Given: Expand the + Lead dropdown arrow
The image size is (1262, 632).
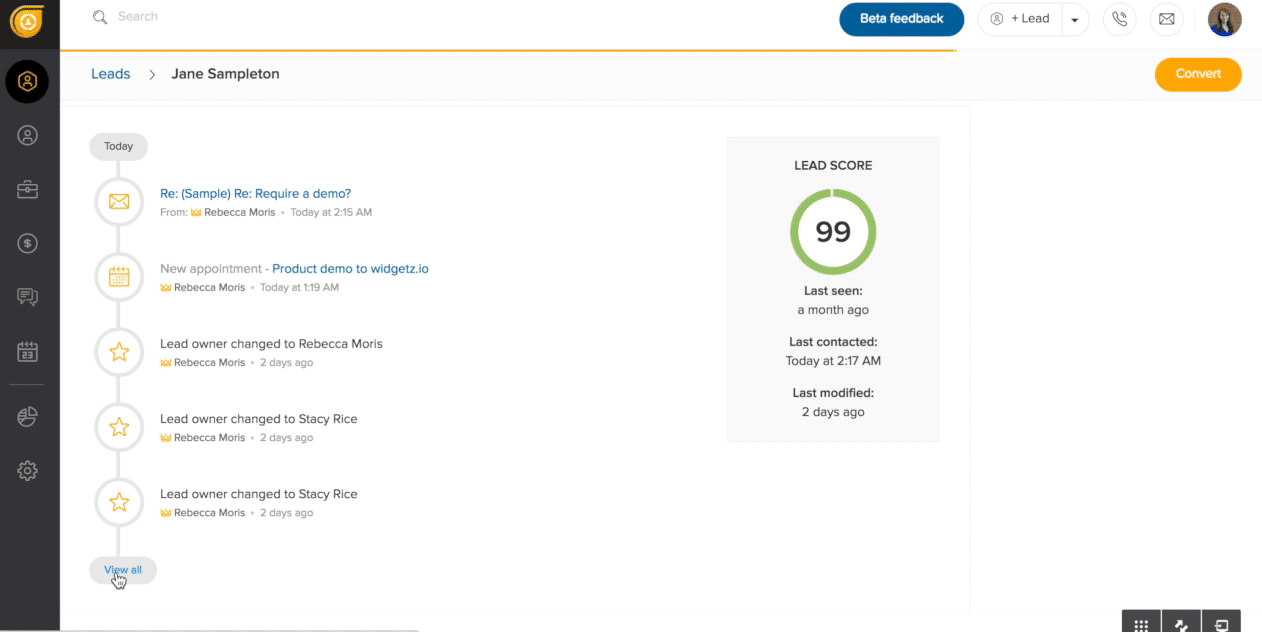Looking at the screenshot, I should (1075, 20).
